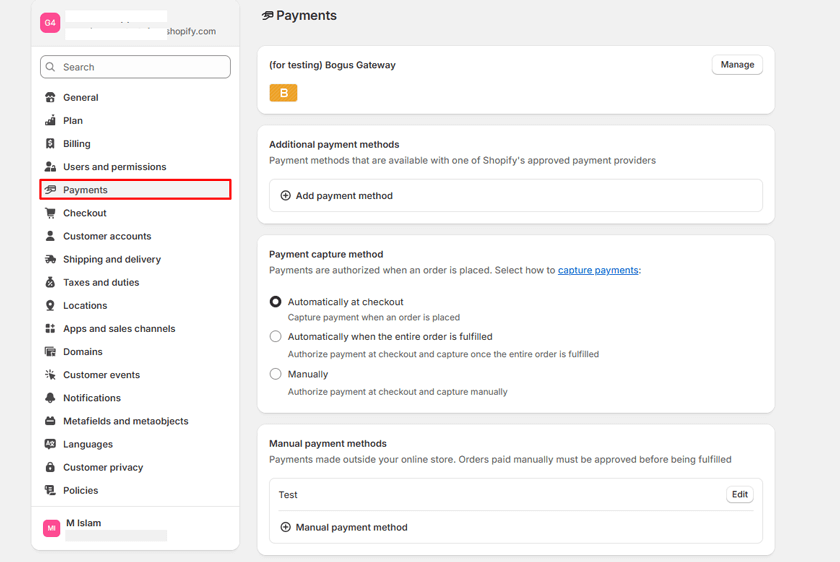Click the magnifier icon in Search box

pos(50,67)
